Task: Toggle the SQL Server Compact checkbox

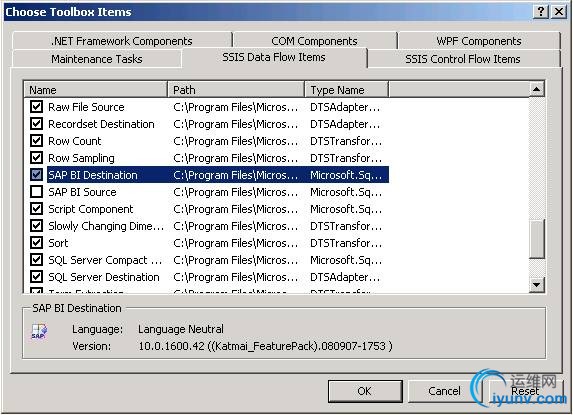Action: (36, 260)
